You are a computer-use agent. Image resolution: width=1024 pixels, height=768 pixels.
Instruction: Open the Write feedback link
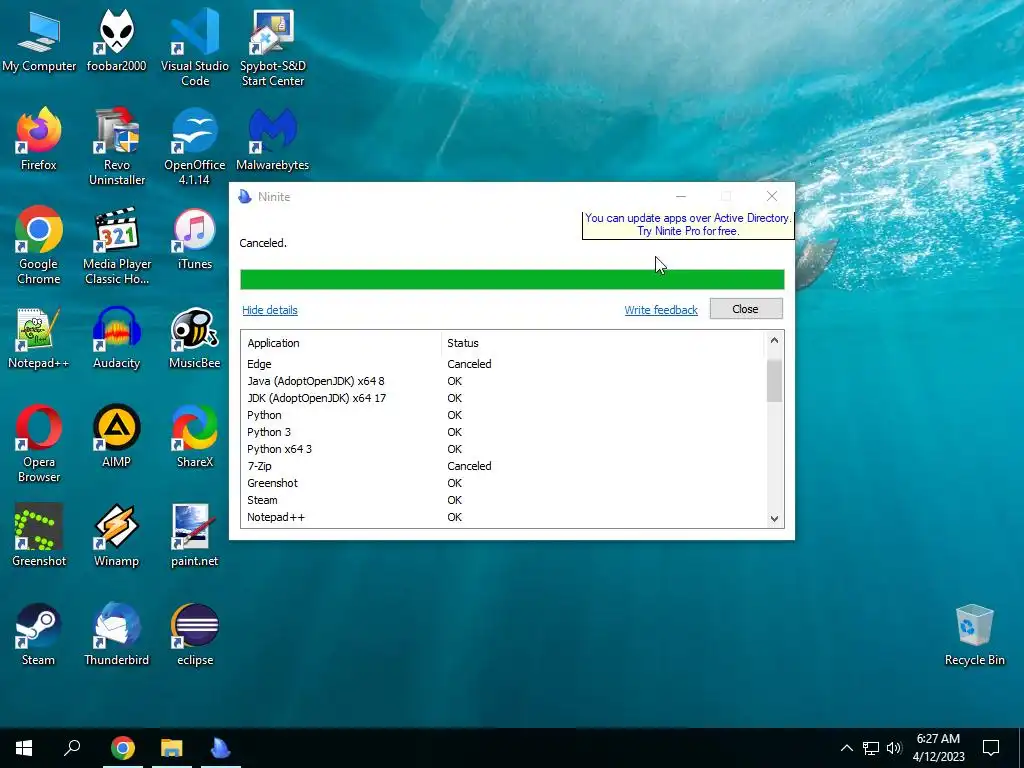click(661, 310)
